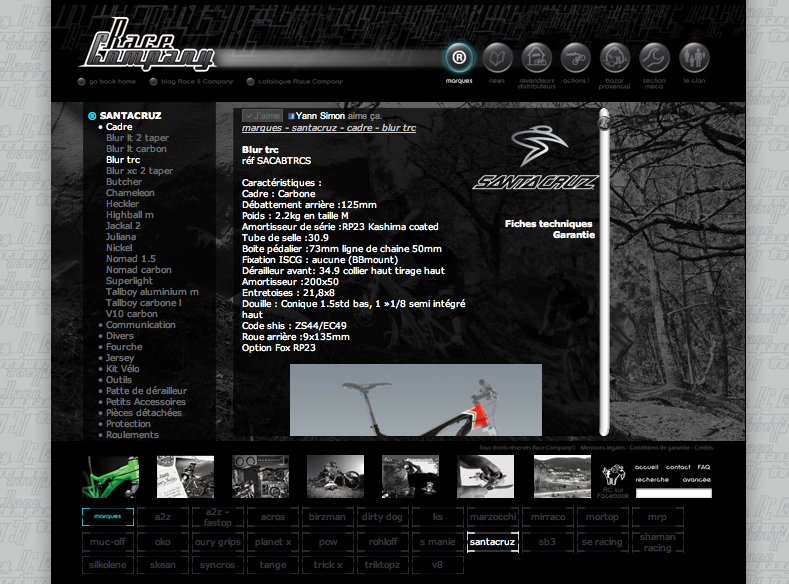Click the content vertical scrollbar
Image resolution: width=789 pixels, height=584 pixels.
point(604,272)
